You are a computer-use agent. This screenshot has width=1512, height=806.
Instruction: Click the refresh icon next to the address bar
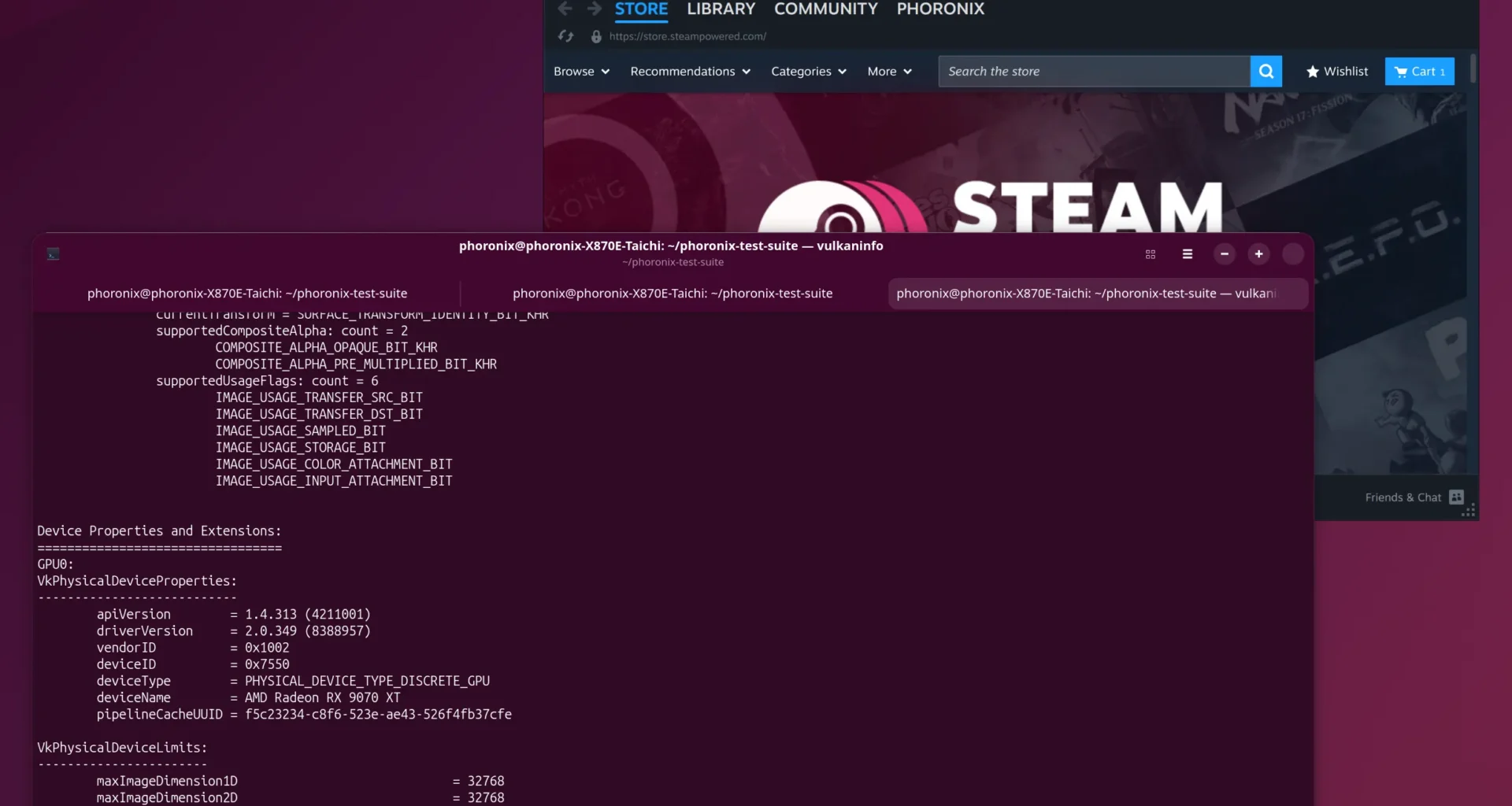pyautogui.click(x=565, y=36)
